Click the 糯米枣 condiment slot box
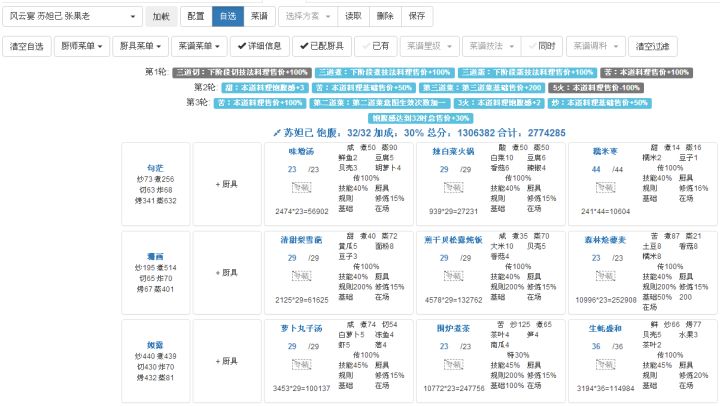The height and width of the screenshot is (406, 720). (605, 188)
